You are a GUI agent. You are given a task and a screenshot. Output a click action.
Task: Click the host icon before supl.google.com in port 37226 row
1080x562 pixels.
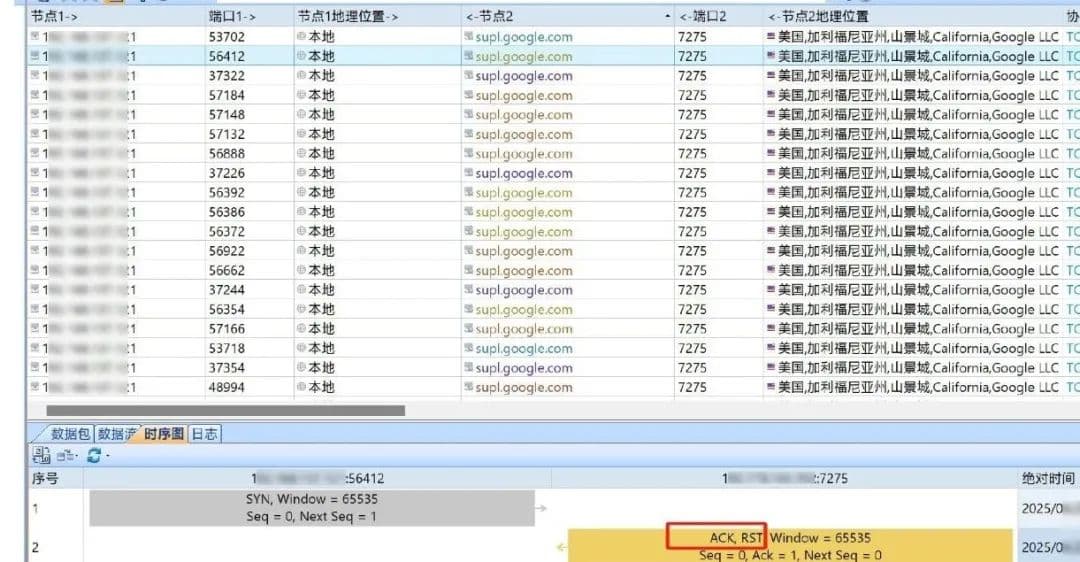[468, 172]
